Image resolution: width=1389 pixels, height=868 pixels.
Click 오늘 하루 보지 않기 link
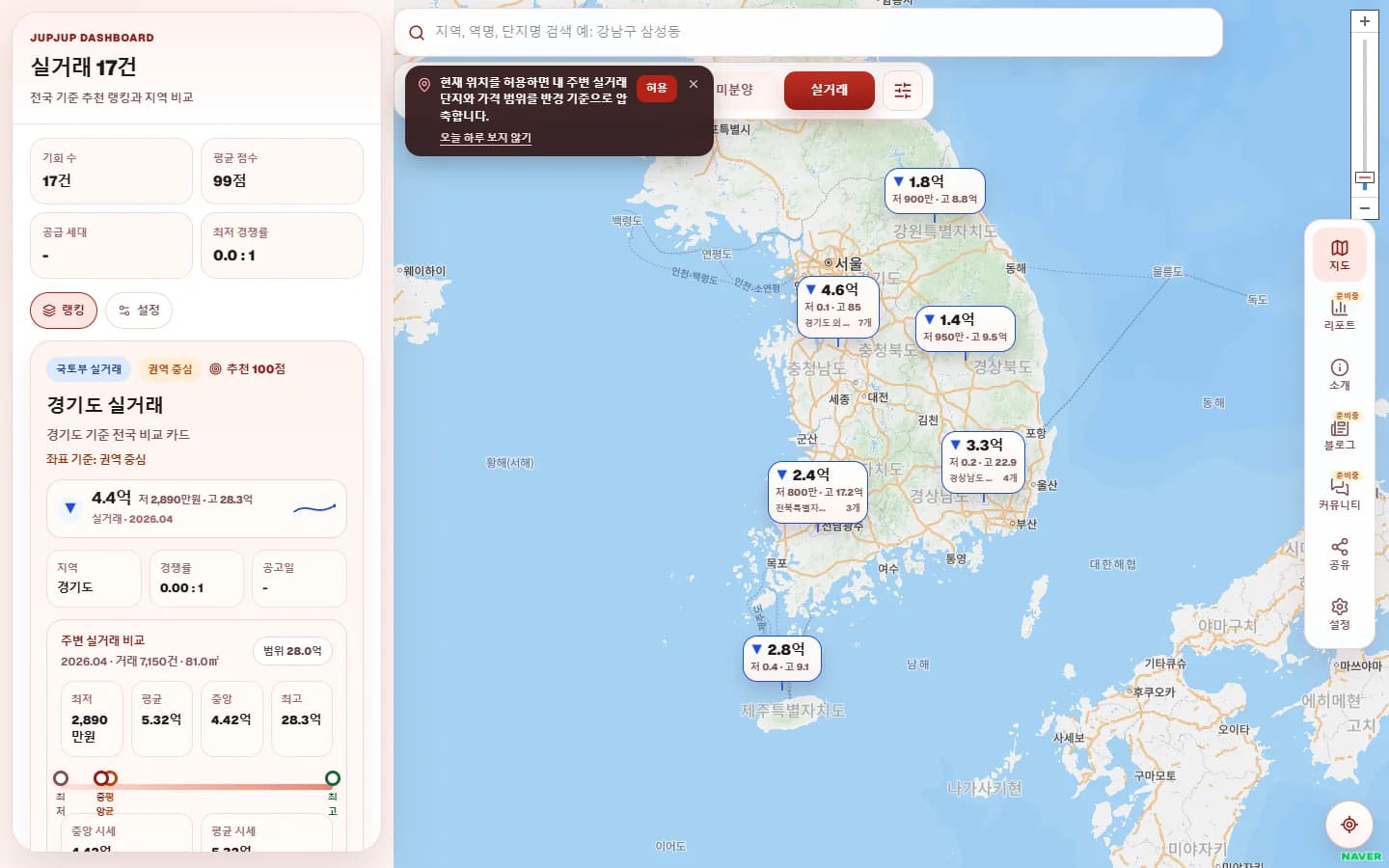[x=485, y=138]
